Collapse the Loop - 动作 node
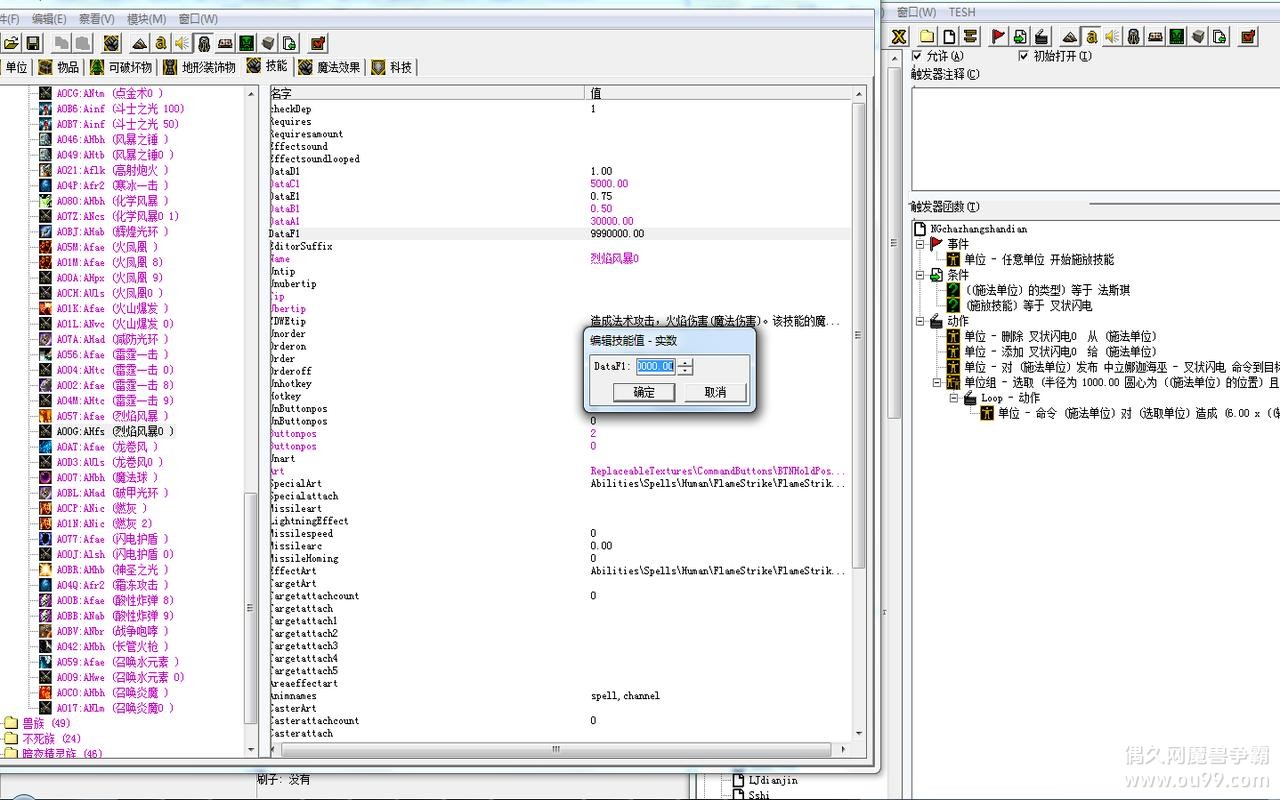1280x800 pixels. [954, 398]
